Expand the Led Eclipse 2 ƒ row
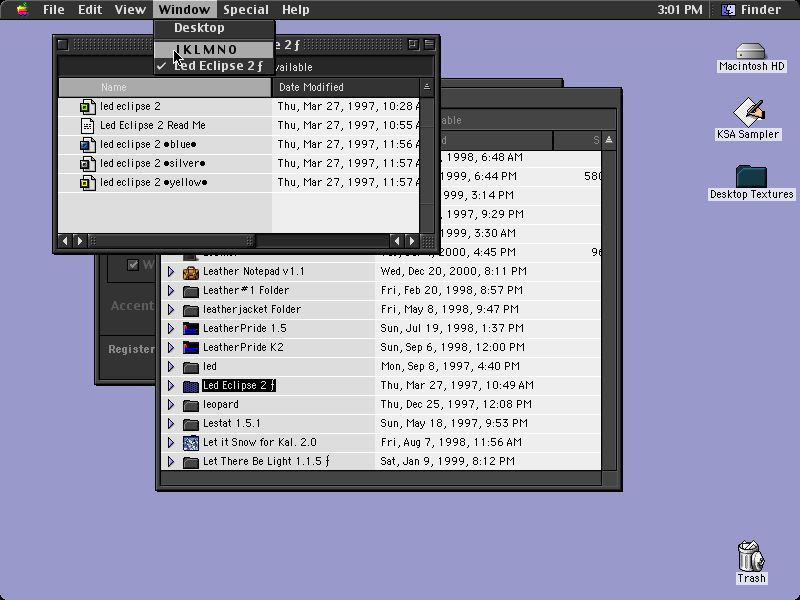The height and width of the screenshot is (600, 800). [171, 386]
